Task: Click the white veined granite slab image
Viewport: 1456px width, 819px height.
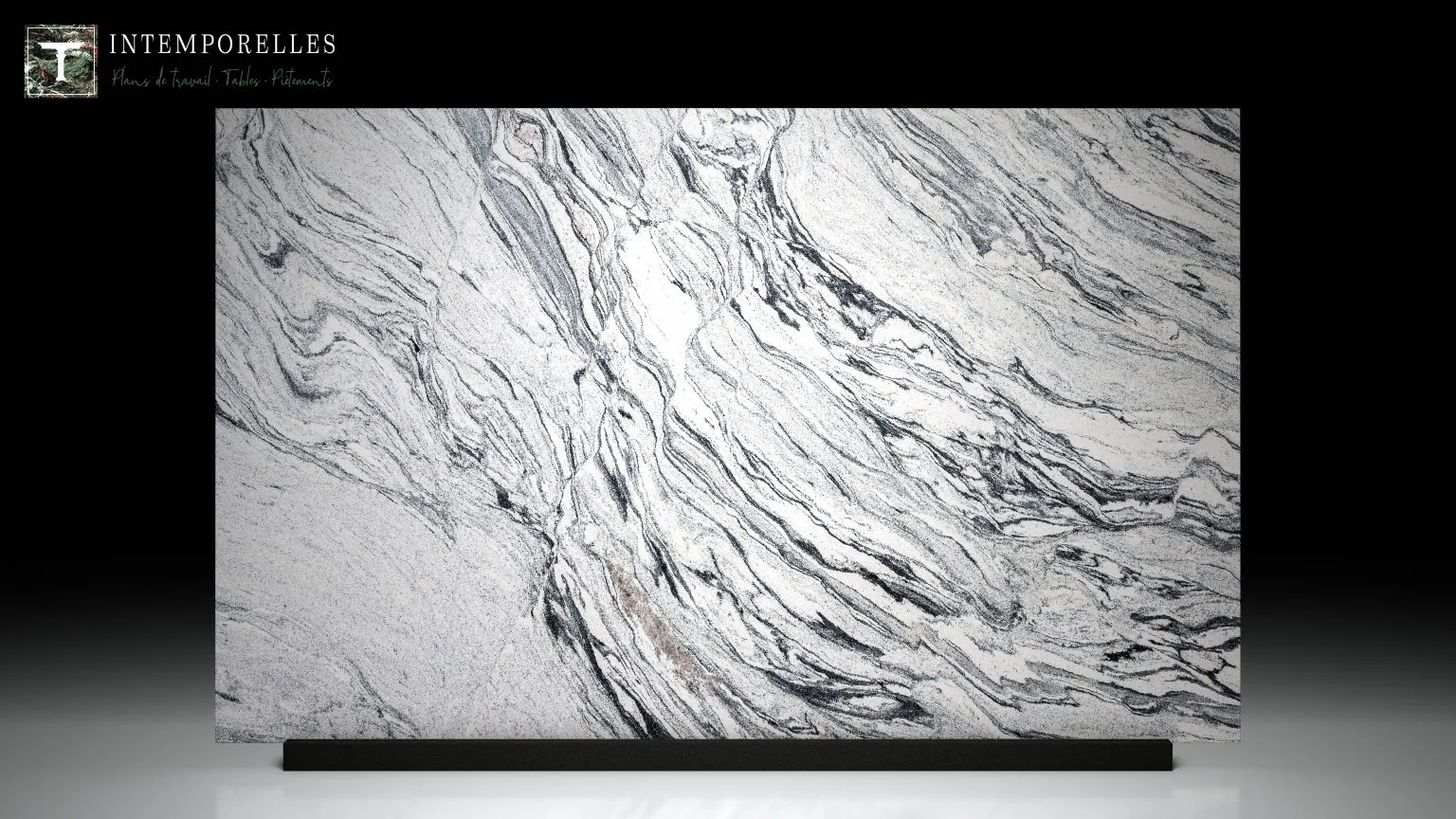Action: 727,424
